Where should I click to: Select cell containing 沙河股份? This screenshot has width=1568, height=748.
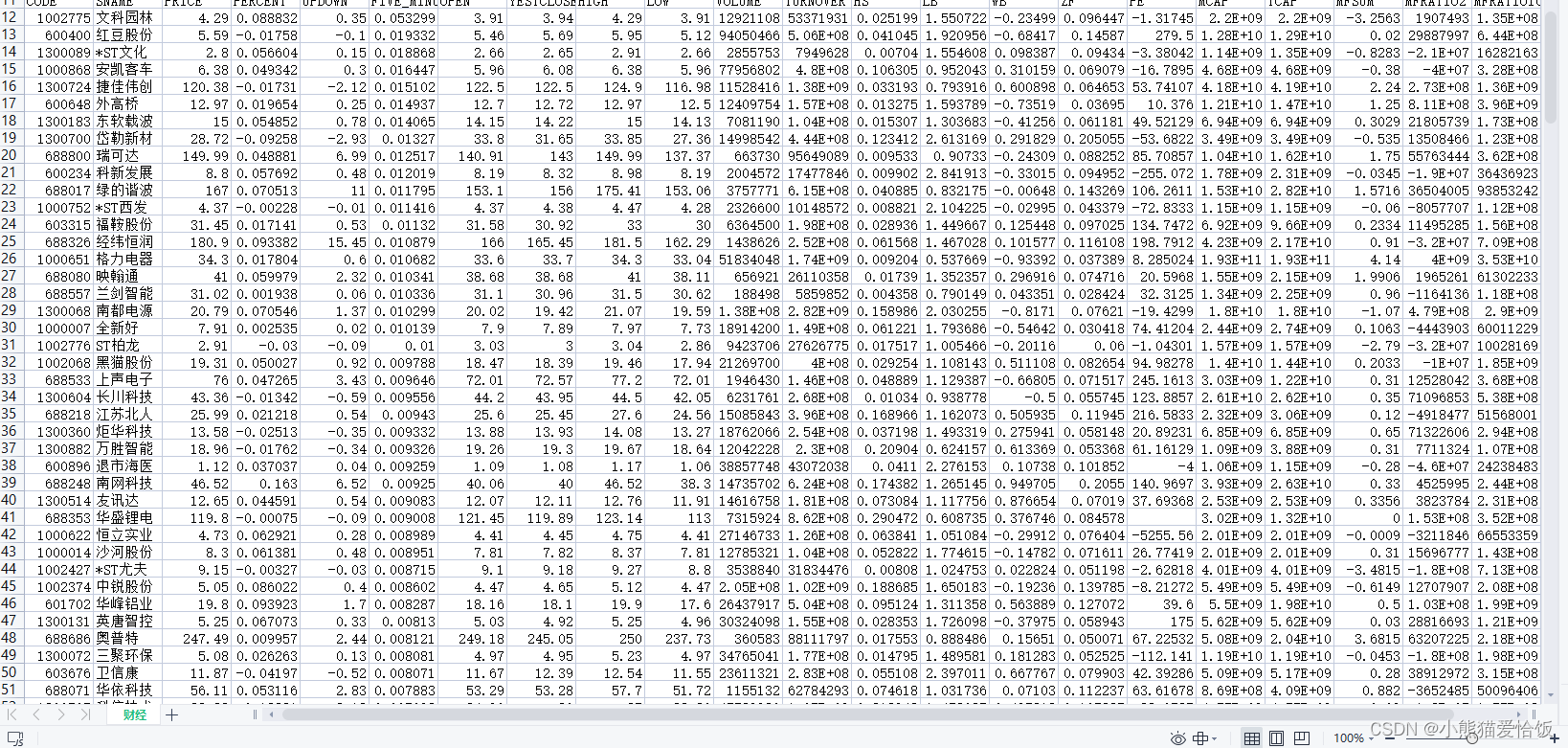(x=127, y=552)
